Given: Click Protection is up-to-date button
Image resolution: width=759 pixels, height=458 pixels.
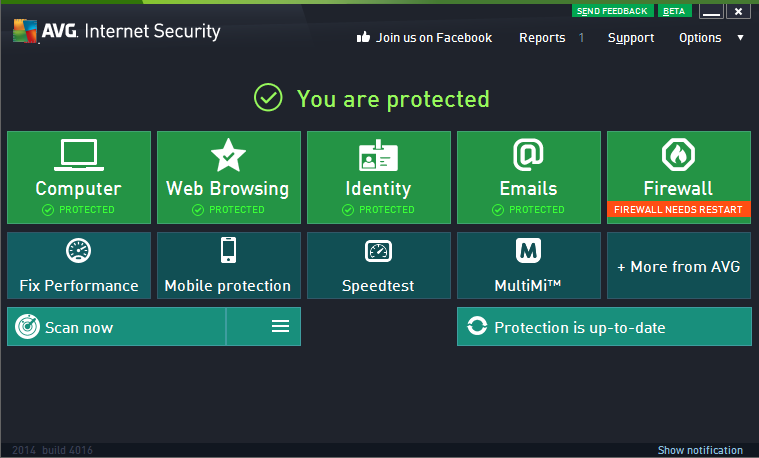Looking at the screenshot, I should coord(604,327).
